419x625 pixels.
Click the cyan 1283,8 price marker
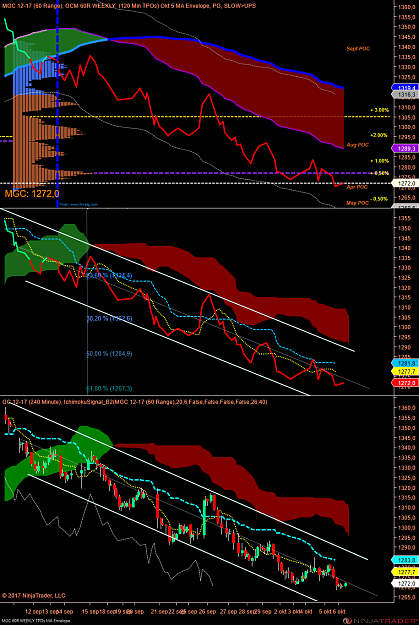coord(405,559)
